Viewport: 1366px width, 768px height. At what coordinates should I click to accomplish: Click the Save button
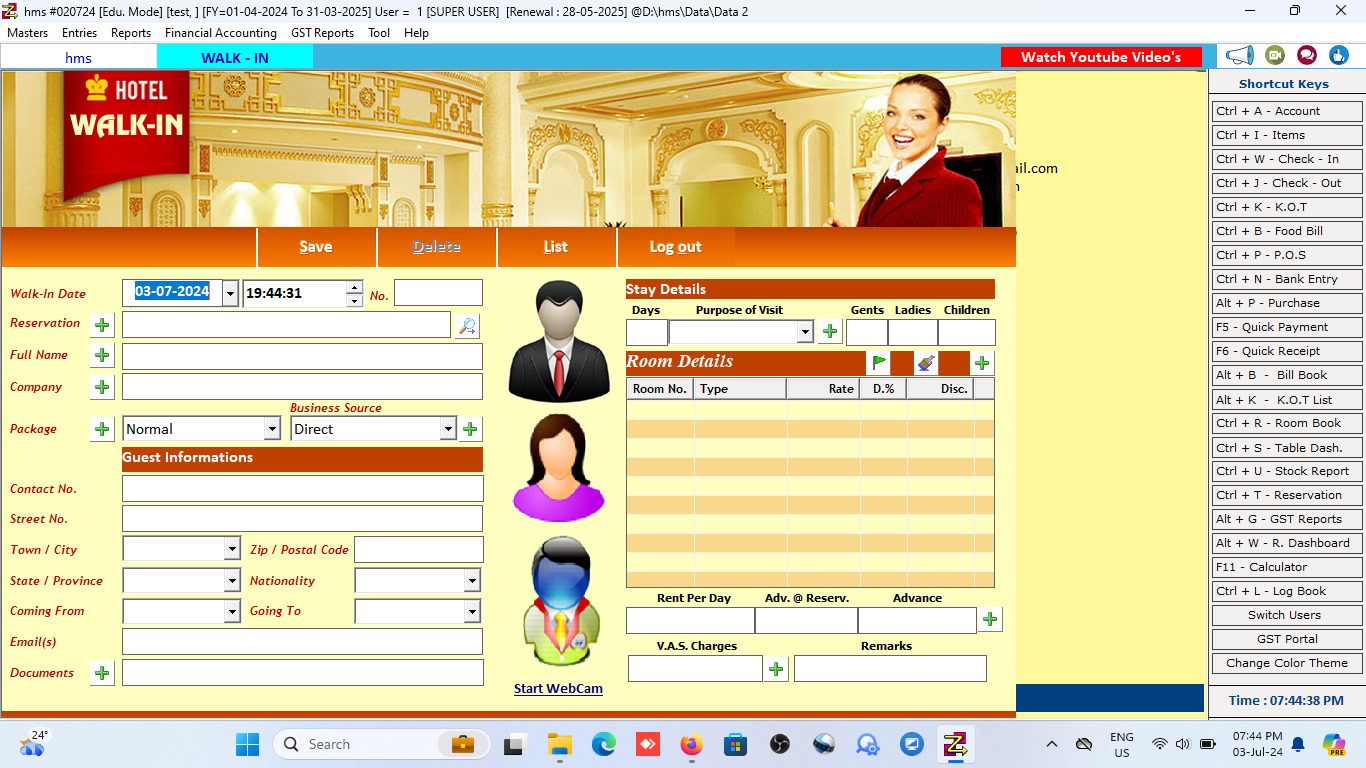316,247
